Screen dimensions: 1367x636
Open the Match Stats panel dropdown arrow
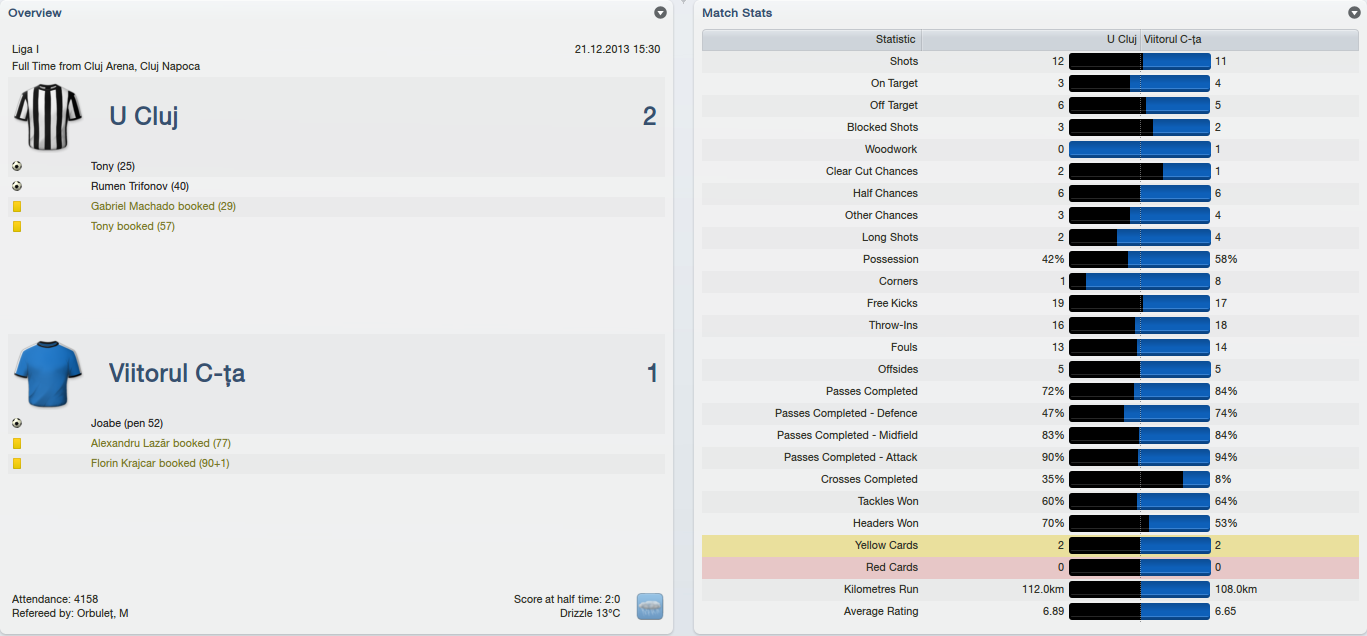pyautogui.click(x=1354, y=13)
